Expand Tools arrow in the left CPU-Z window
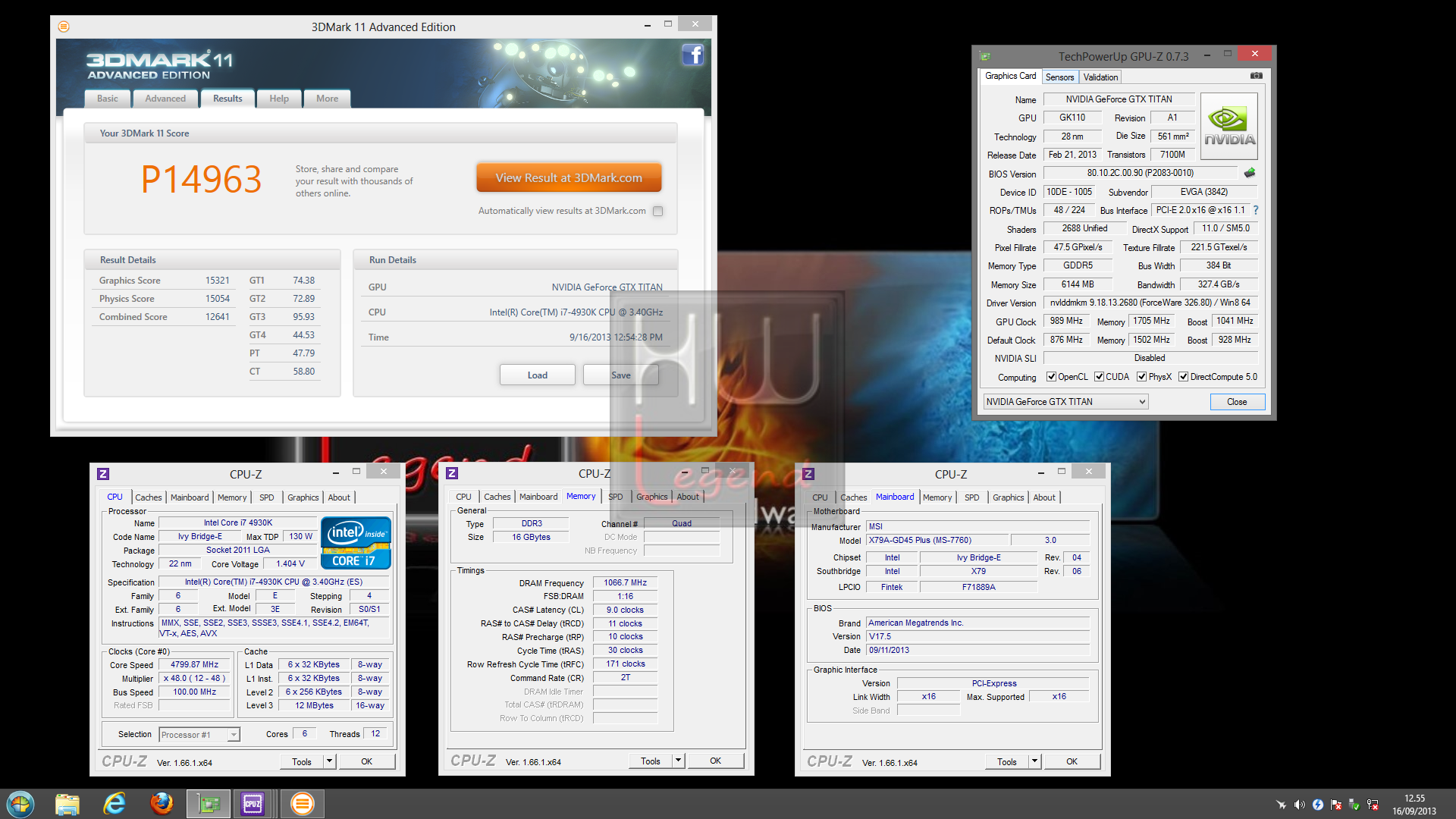 (x=329, y=761)
